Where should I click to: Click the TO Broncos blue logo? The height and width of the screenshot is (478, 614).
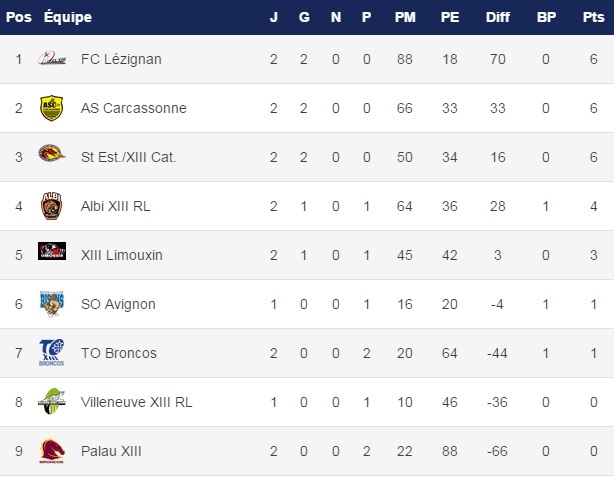[x=51, y=352]
